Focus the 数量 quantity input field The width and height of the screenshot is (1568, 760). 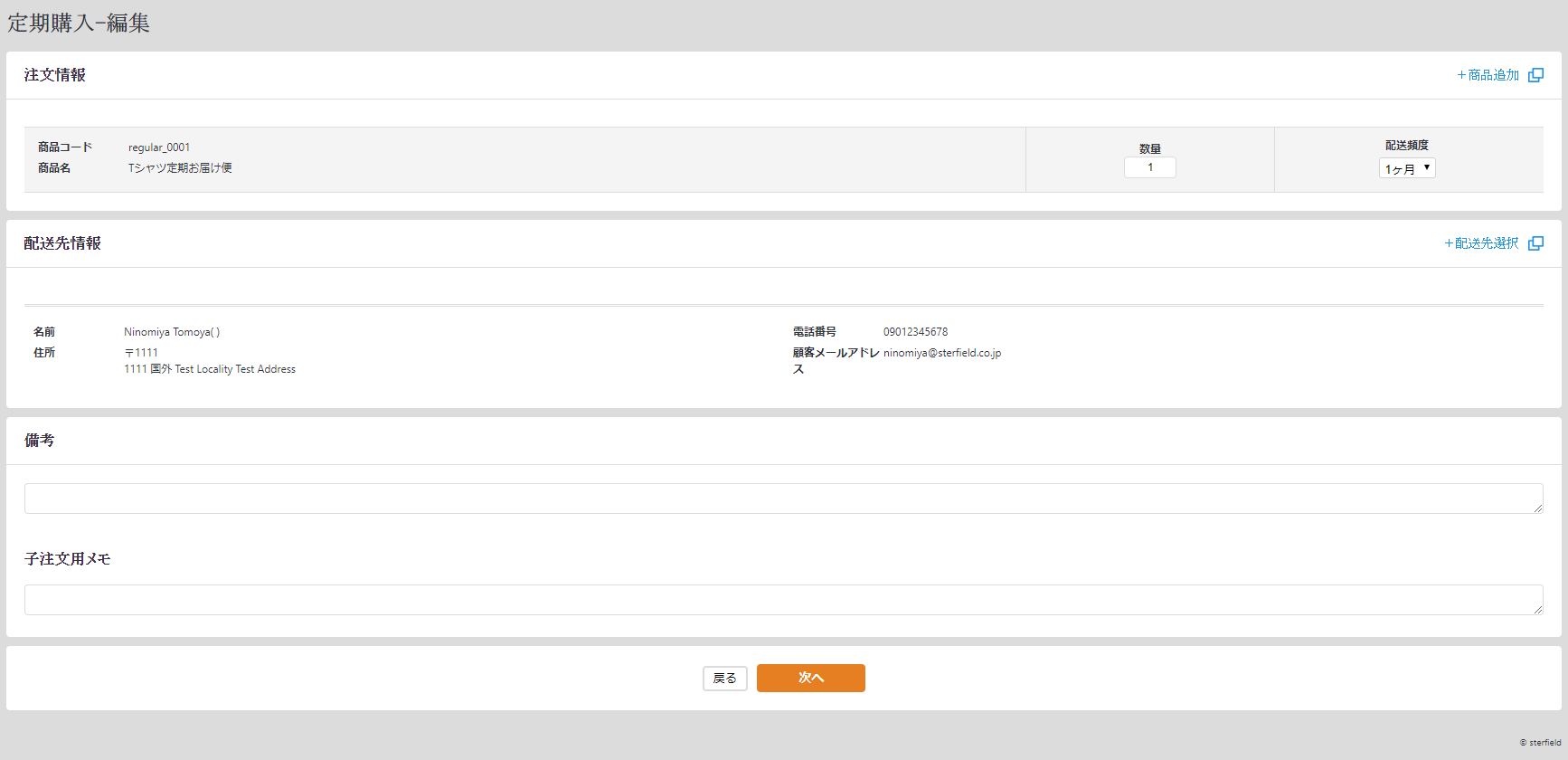1149,167
